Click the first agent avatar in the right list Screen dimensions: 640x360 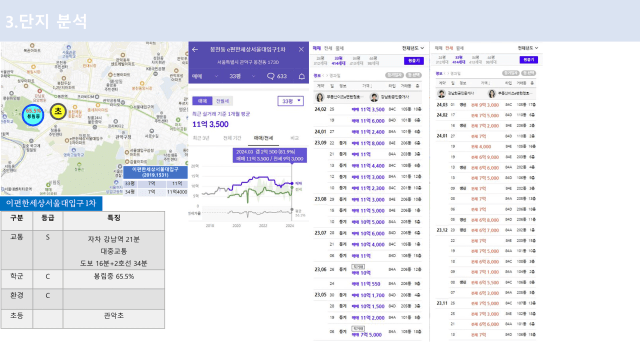click(x=441, y=94)
